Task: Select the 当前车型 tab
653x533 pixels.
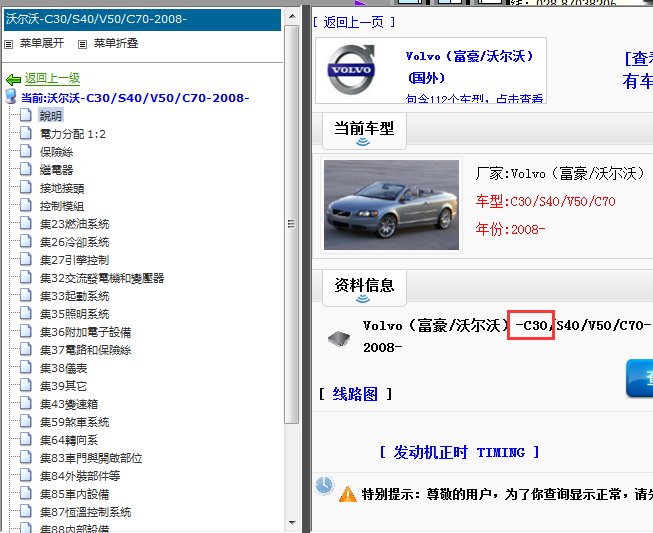Action: pyautogui.click(x=364, y=131)
